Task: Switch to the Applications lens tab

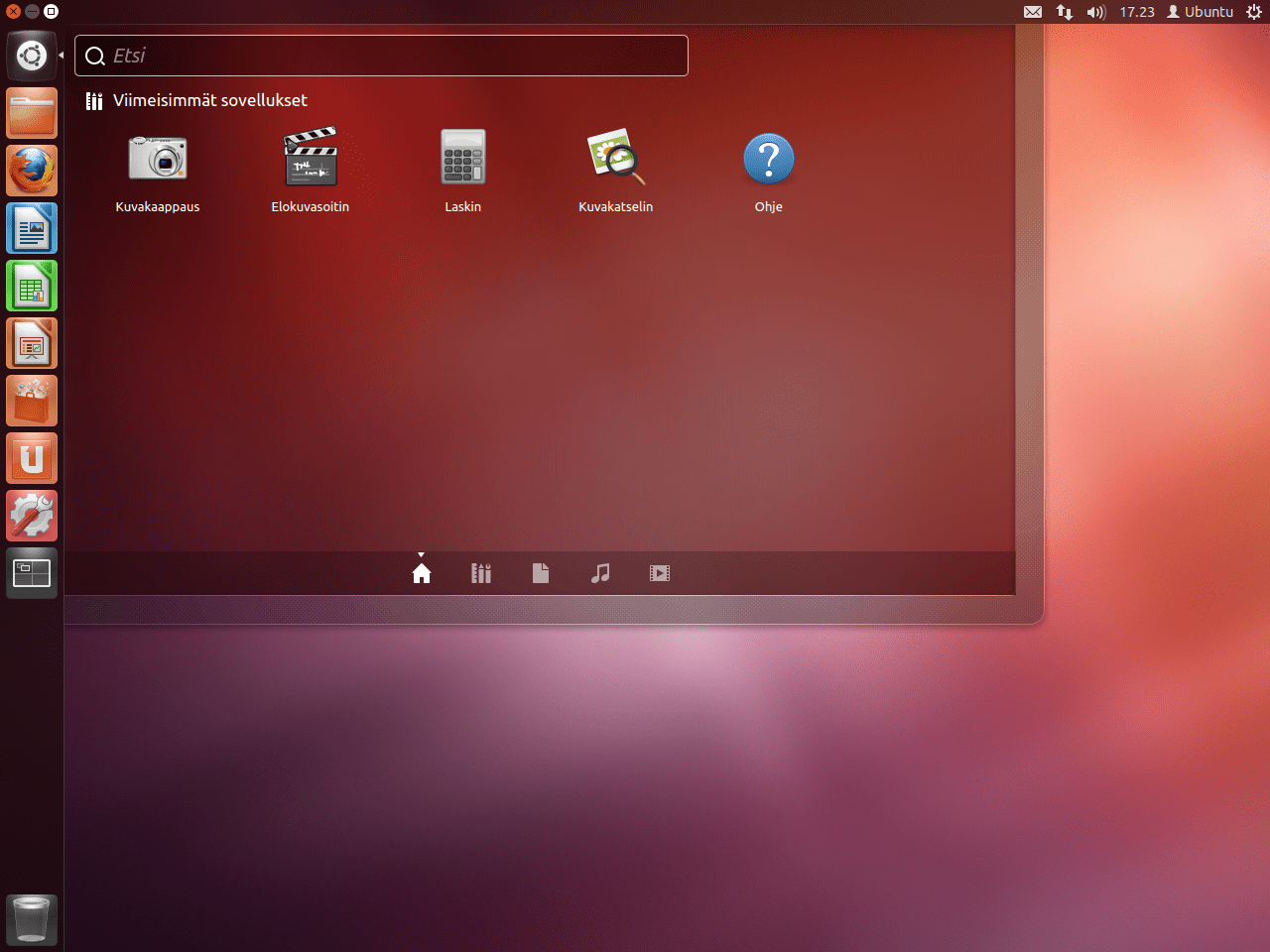Action: tap(481, 573)
